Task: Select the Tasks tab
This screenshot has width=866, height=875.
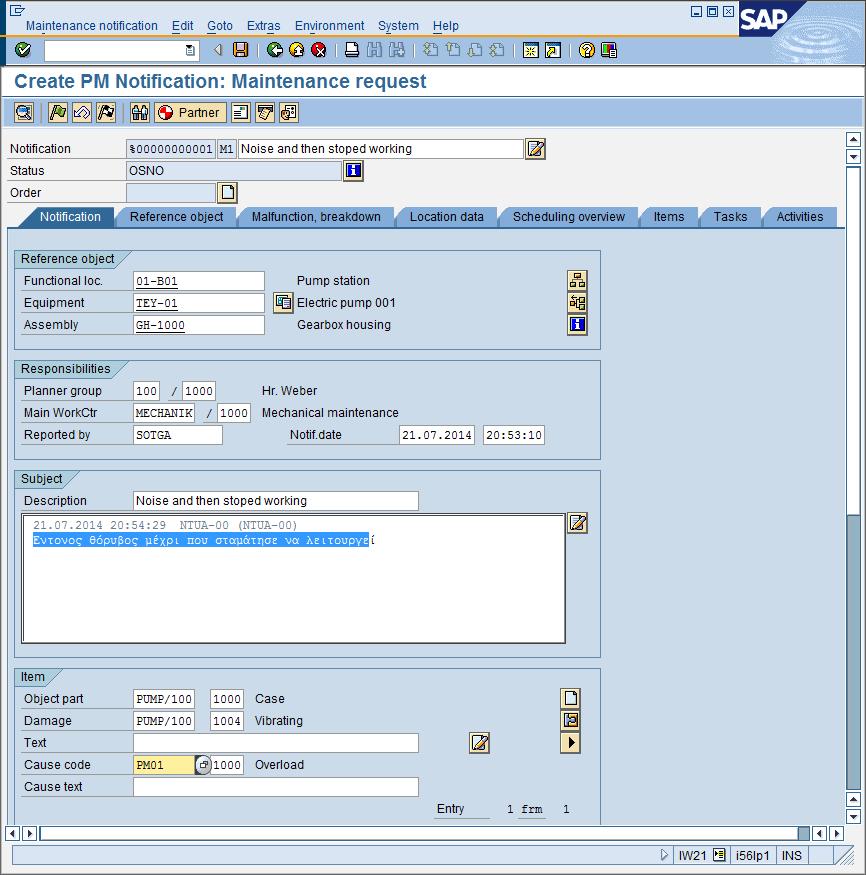Action: tap(730, 217)
